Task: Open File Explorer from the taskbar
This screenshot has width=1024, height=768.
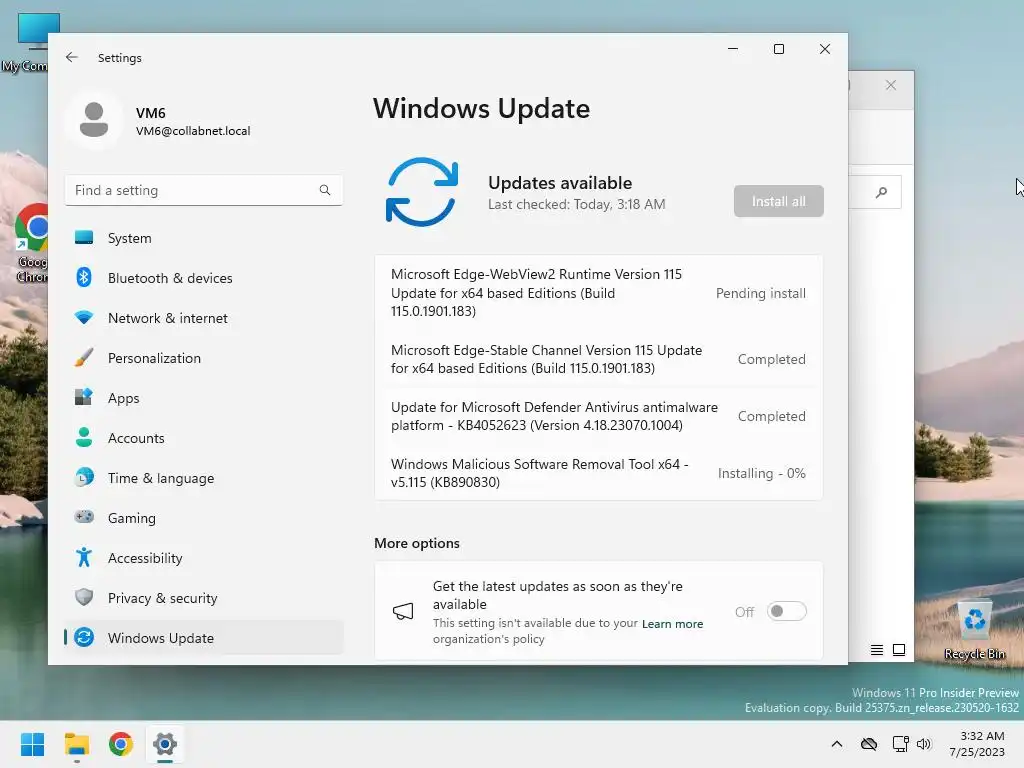Action: tap(77, 744)
